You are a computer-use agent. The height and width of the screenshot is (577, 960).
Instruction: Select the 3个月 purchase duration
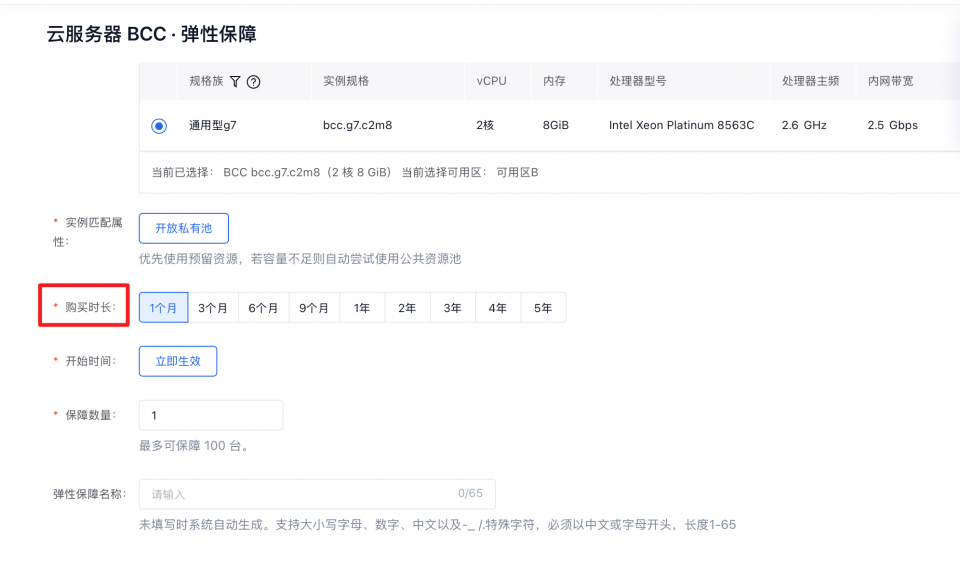[212, 307]
